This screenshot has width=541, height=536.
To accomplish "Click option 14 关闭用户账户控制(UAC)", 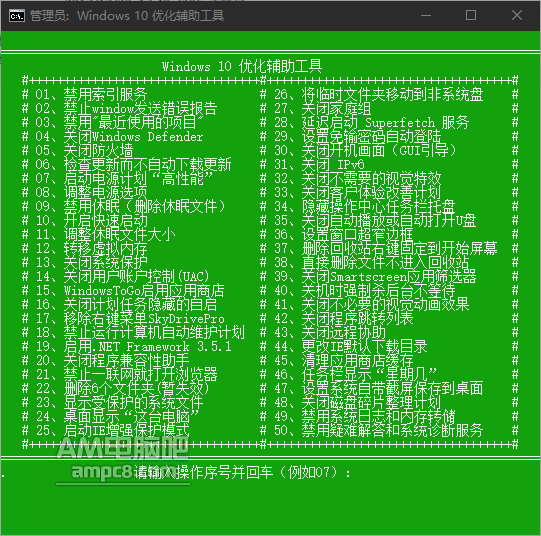I will [122, 277].
